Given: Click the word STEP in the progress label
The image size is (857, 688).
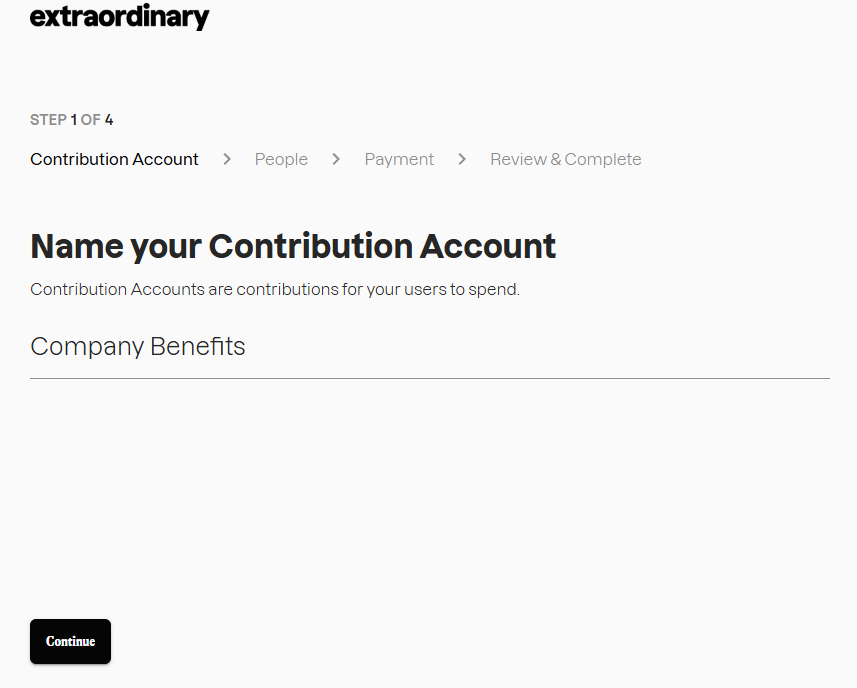Looking at the screenshot, I should click(x=48, y=120).
